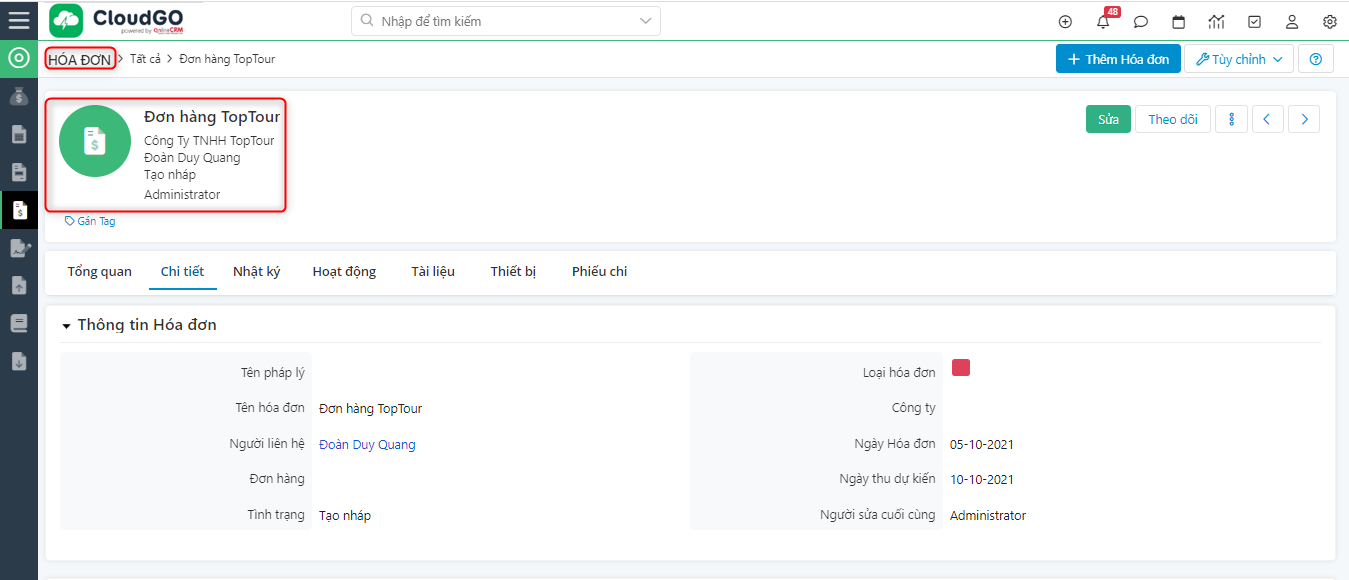Open the settings gear icon
Screen dimensions: 1349x580
[1329, 22]
